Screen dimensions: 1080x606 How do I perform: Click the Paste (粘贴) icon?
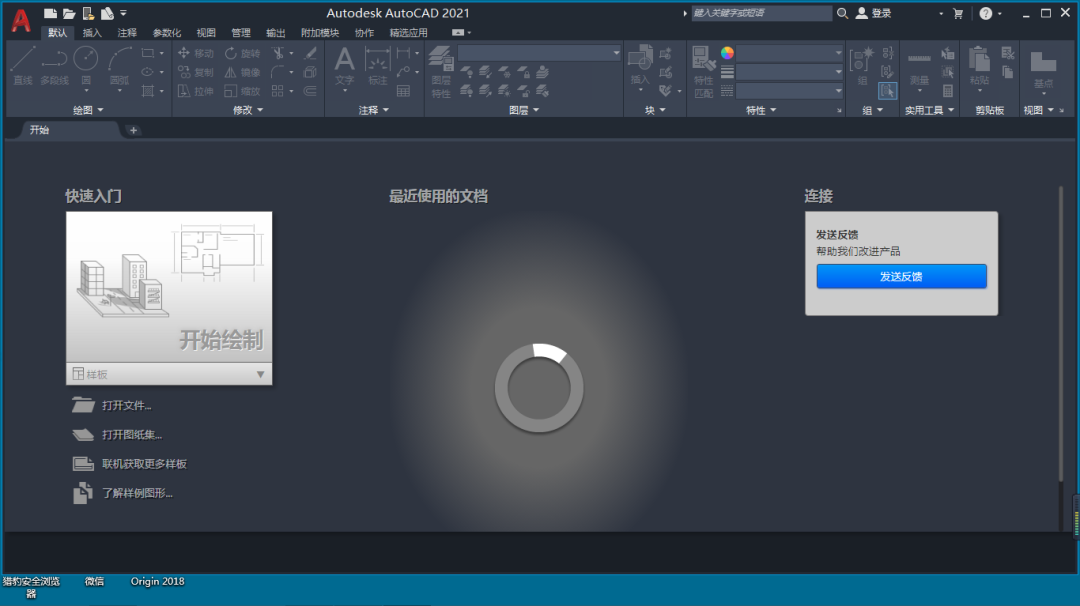pos(979,67)
